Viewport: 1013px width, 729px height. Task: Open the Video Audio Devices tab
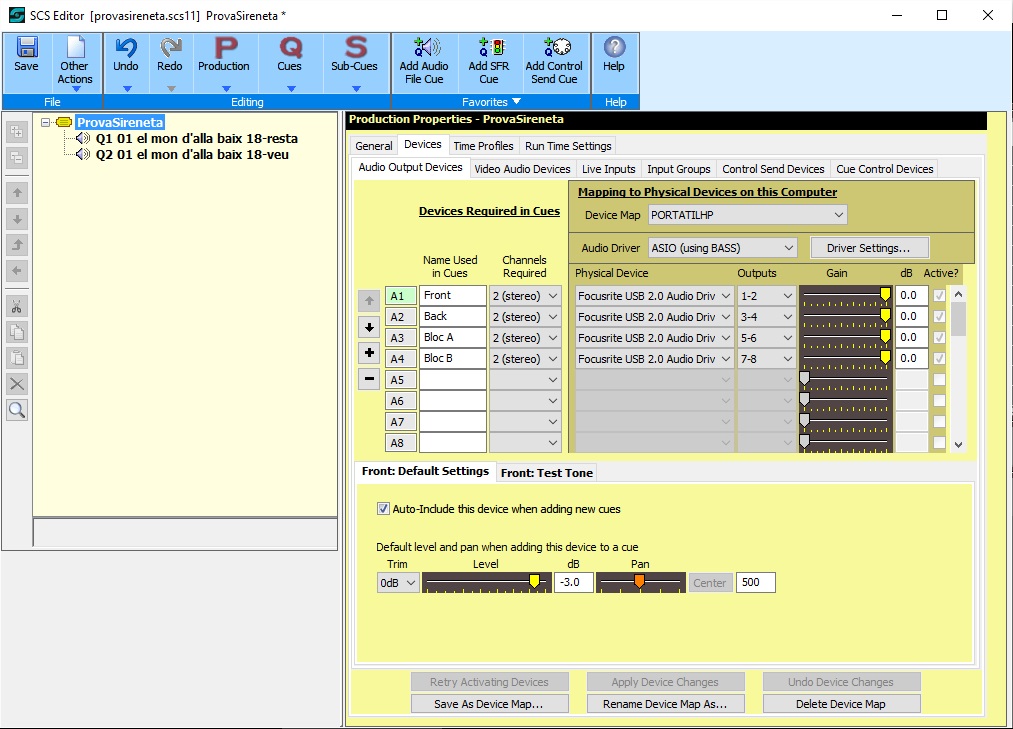pos(522,169)
